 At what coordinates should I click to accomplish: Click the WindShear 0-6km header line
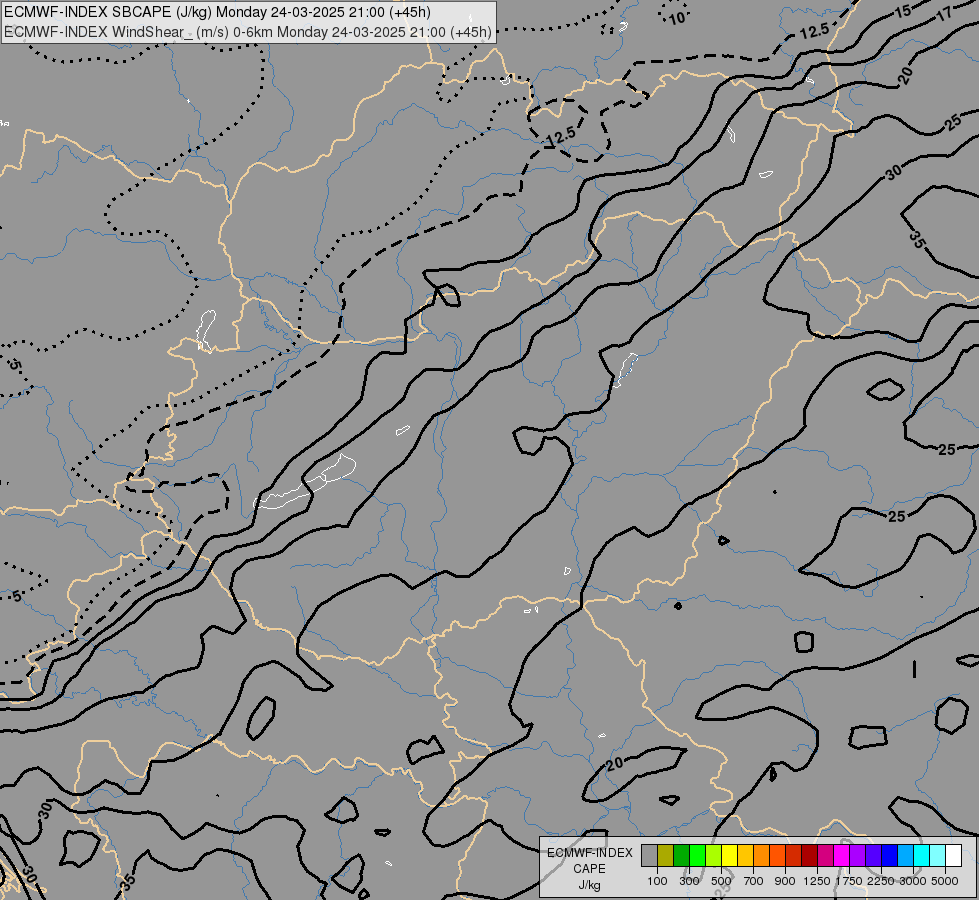(x=247, y=32)
